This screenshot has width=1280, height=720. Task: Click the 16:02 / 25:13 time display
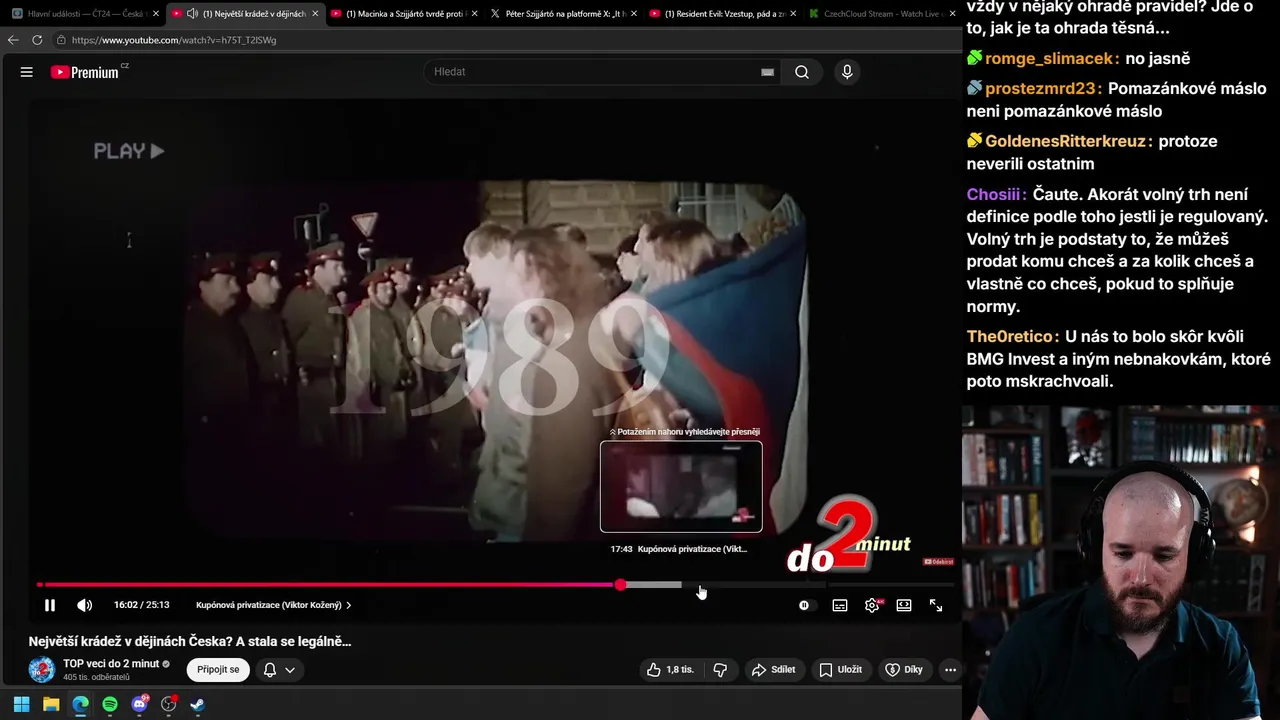click(x=141, y=605)
